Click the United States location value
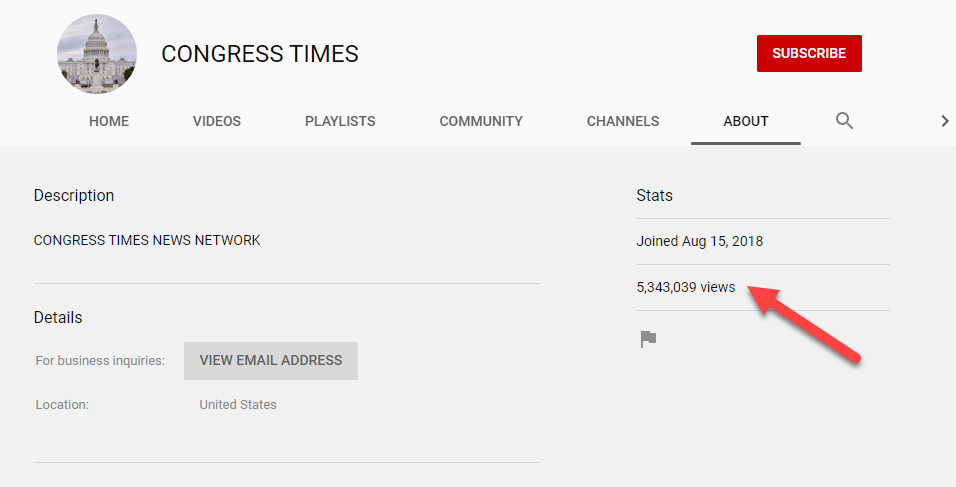Image resolution: width=956 pixels, height=487 pixels. [x=238, y=405]
